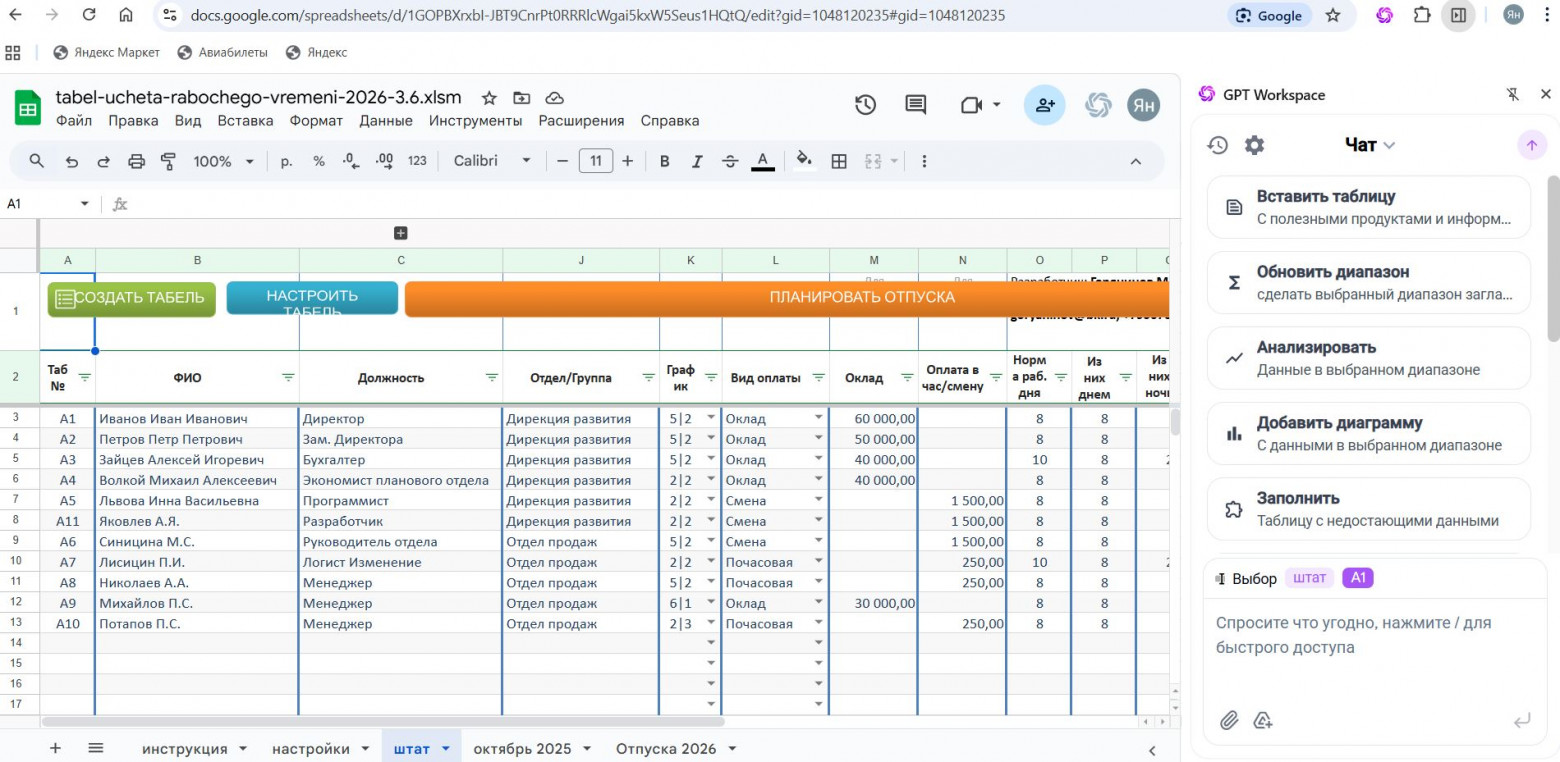Click the borders icon in toolbar
The image size is (1560, 762).
[x=839, y=161]
